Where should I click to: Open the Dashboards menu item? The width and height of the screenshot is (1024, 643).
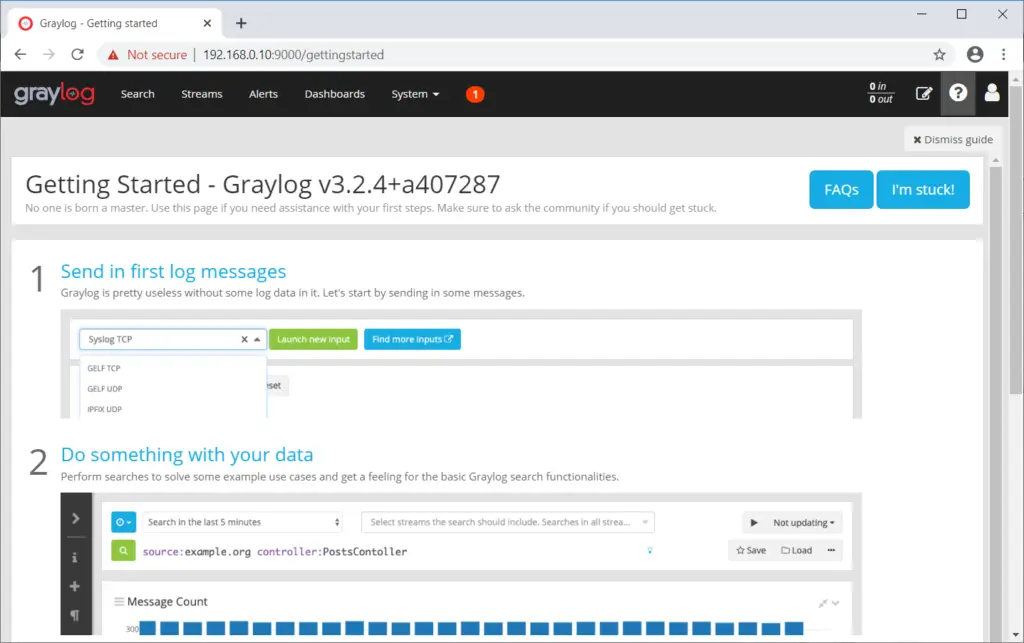(x=334, y=93)
